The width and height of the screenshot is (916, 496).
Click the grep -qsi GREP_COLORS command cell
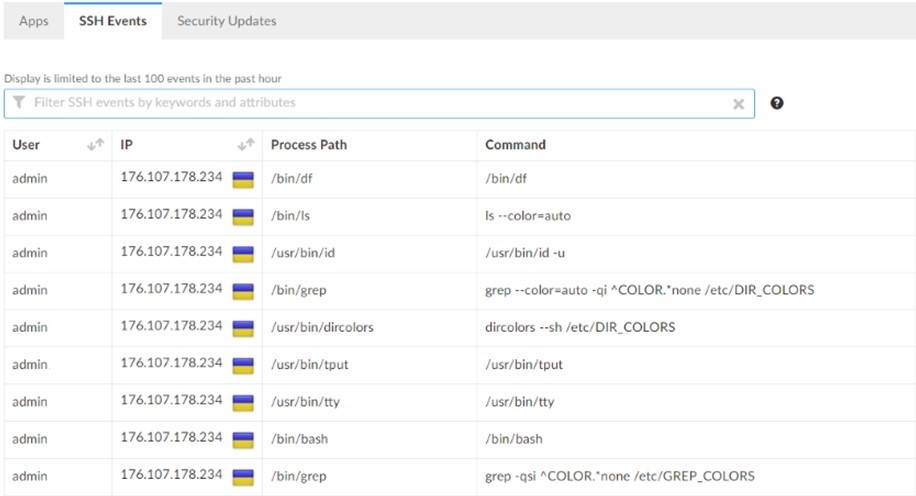point(619,476)
